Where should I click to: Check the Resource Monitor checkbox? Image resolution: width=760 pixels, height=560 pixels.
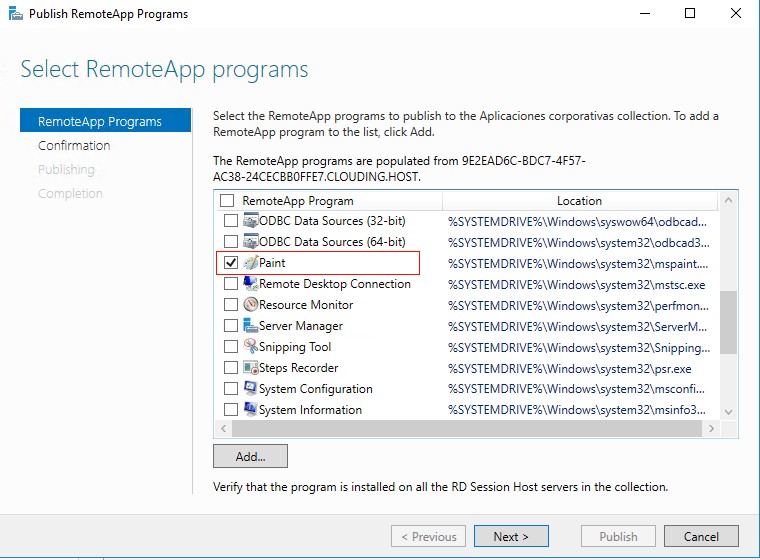coord(231,304)
